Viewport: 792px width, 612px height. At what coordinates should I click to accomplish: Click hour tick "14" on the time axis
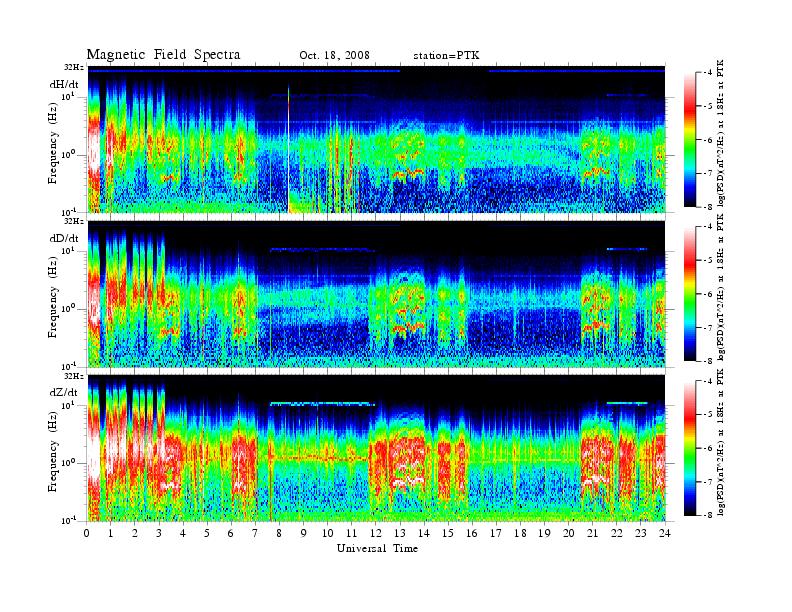click(424, 533)
